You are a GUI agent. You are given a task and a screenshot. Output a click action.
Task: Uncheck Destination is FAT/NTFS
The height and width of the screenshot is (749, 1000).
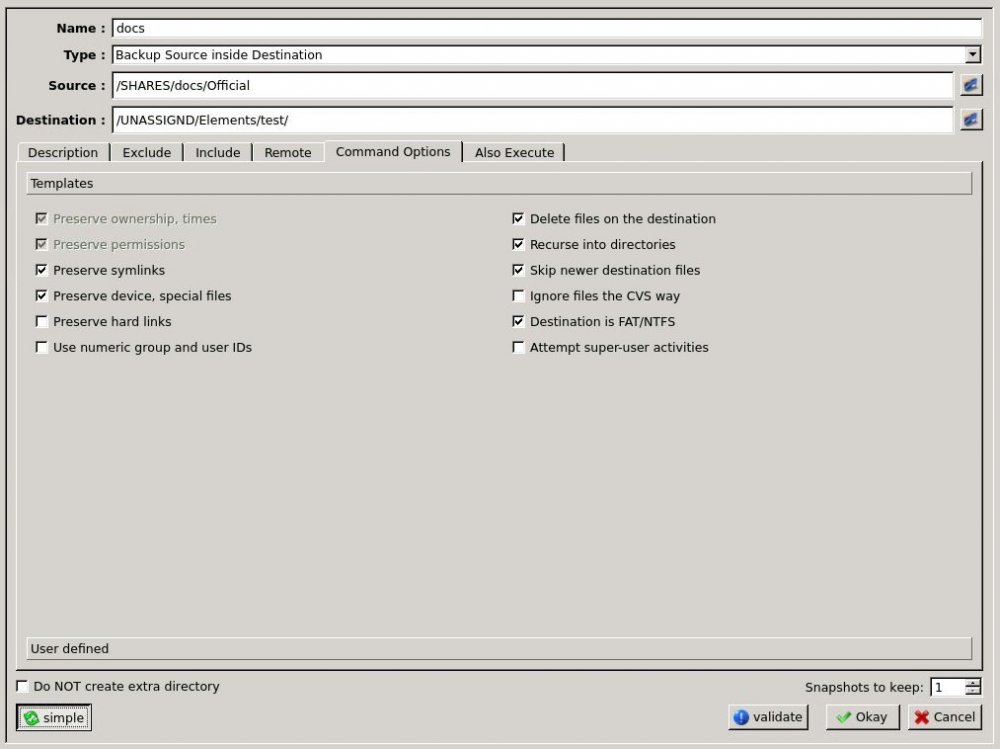click(x=518, y=322)
